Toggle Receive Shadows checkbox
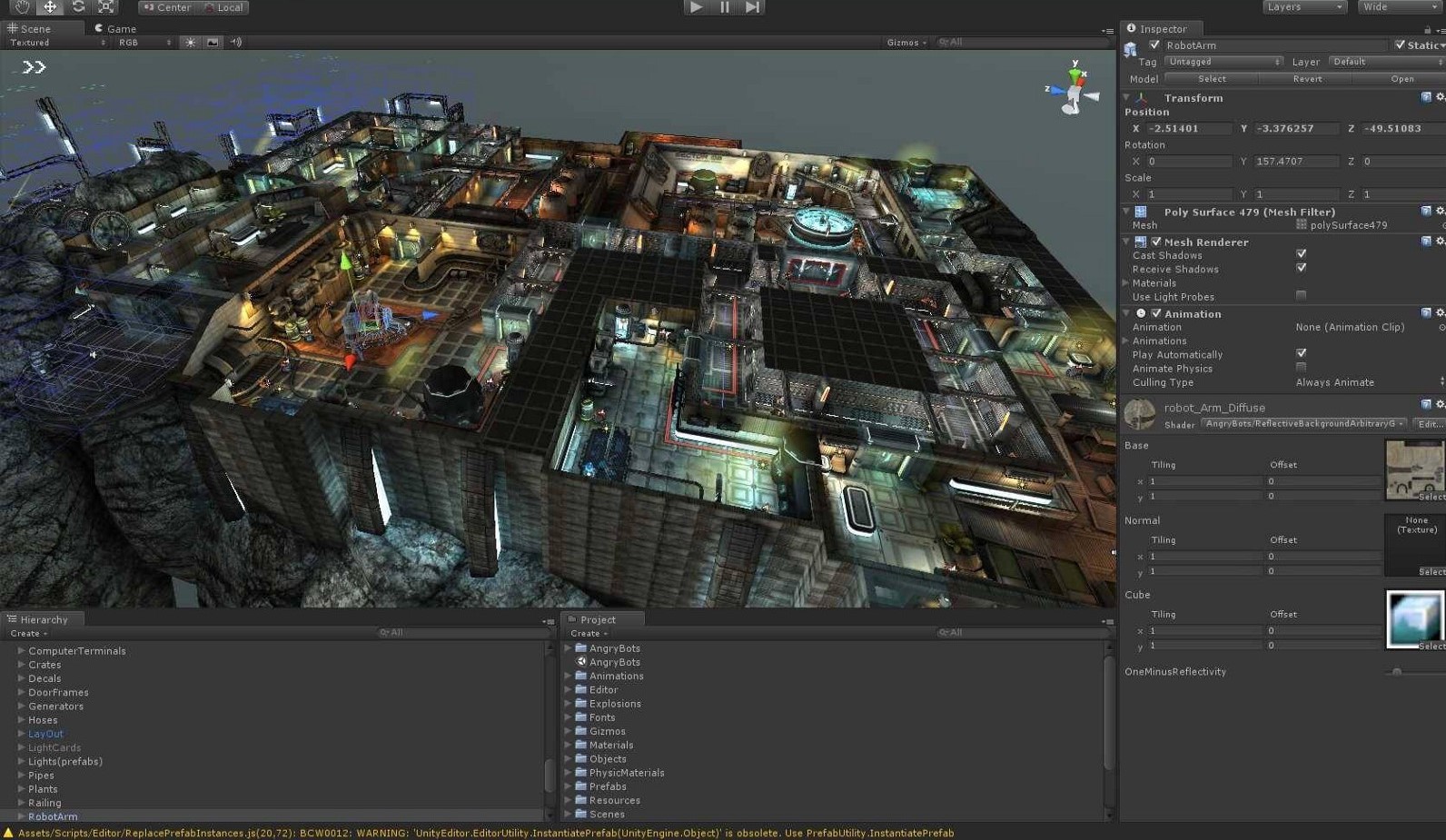Screen dimensions: 1446x840 click(1302, 268)
